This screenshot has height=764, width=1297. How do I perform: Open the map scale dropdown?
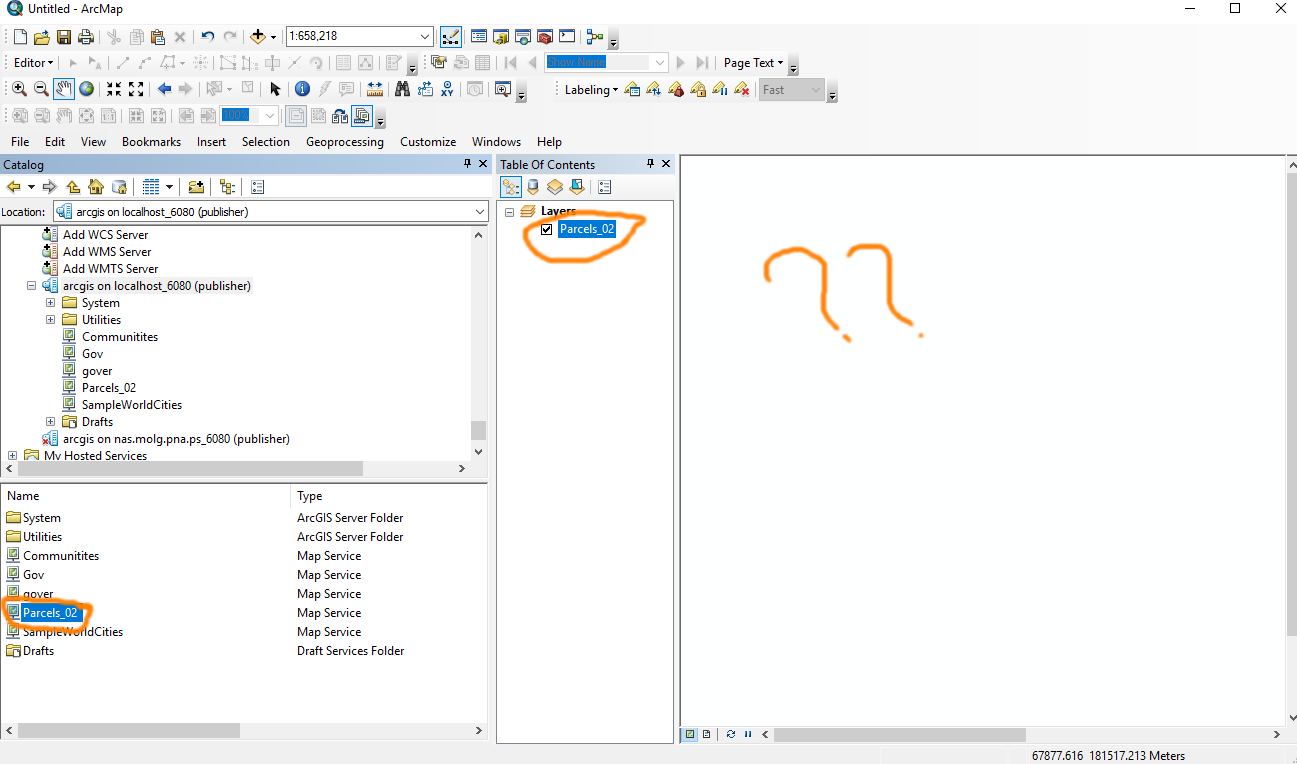coord(425,37)
